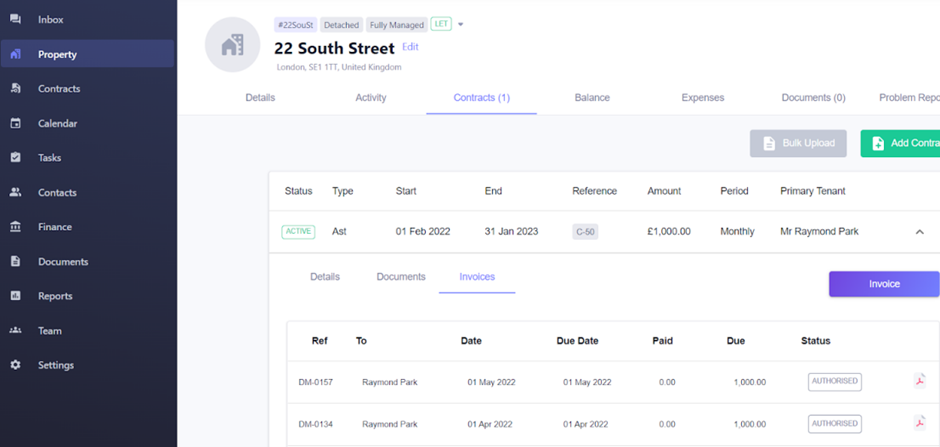Click the Contracts sidebar icon
The height and width of the screenshot is (447, 940).
[x=16, y=89]
